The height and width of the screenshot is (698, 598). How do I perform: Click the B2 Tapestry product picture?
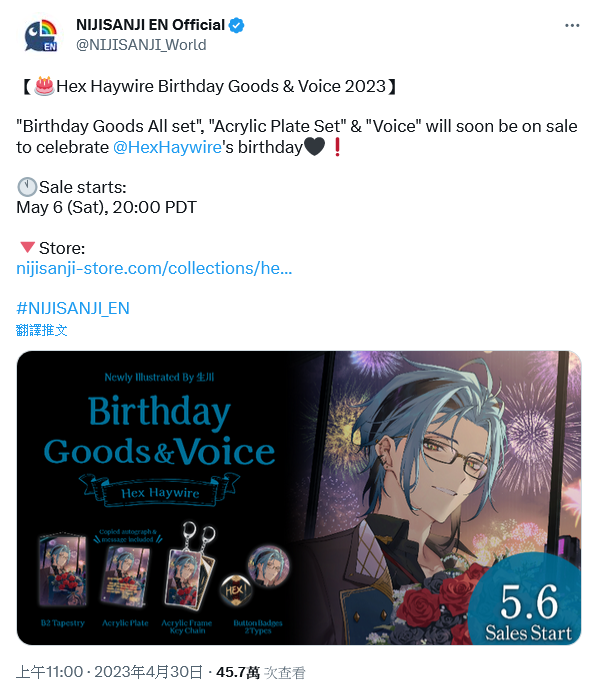63,570
